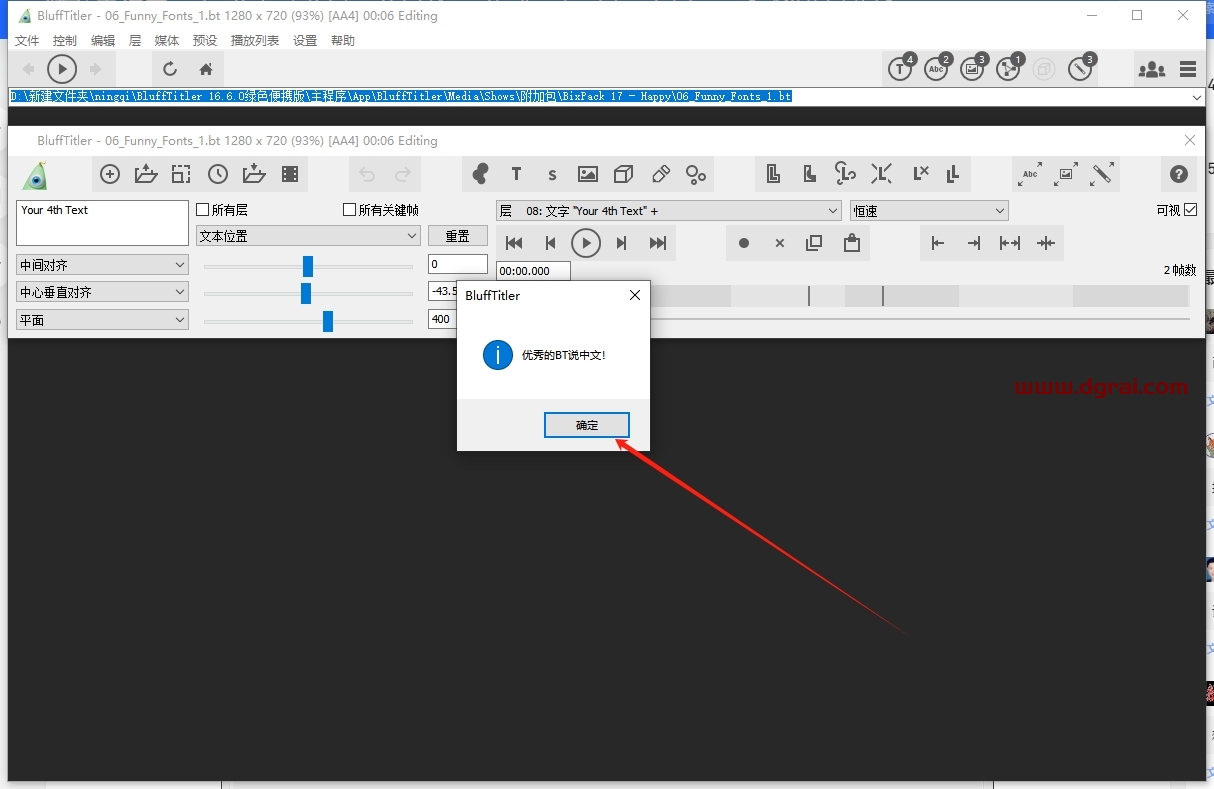
Task: Expand the file path dropdown arrow
Action: pos(1197,97)
